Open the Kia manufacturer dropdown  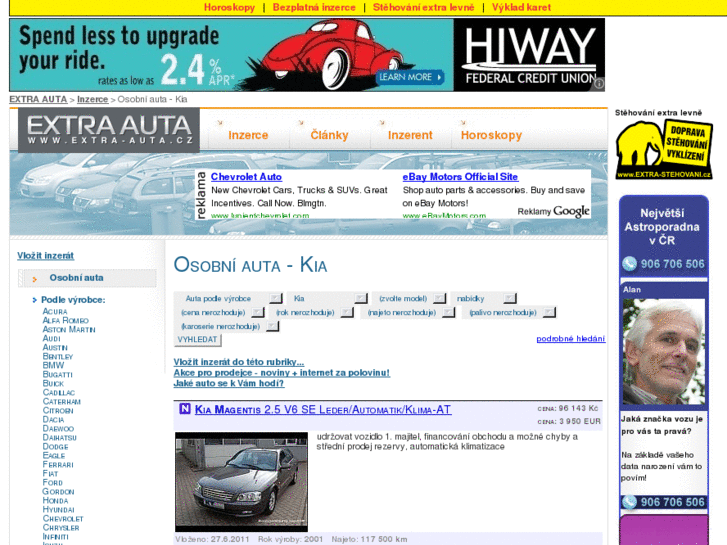click(x=327, y=298)
